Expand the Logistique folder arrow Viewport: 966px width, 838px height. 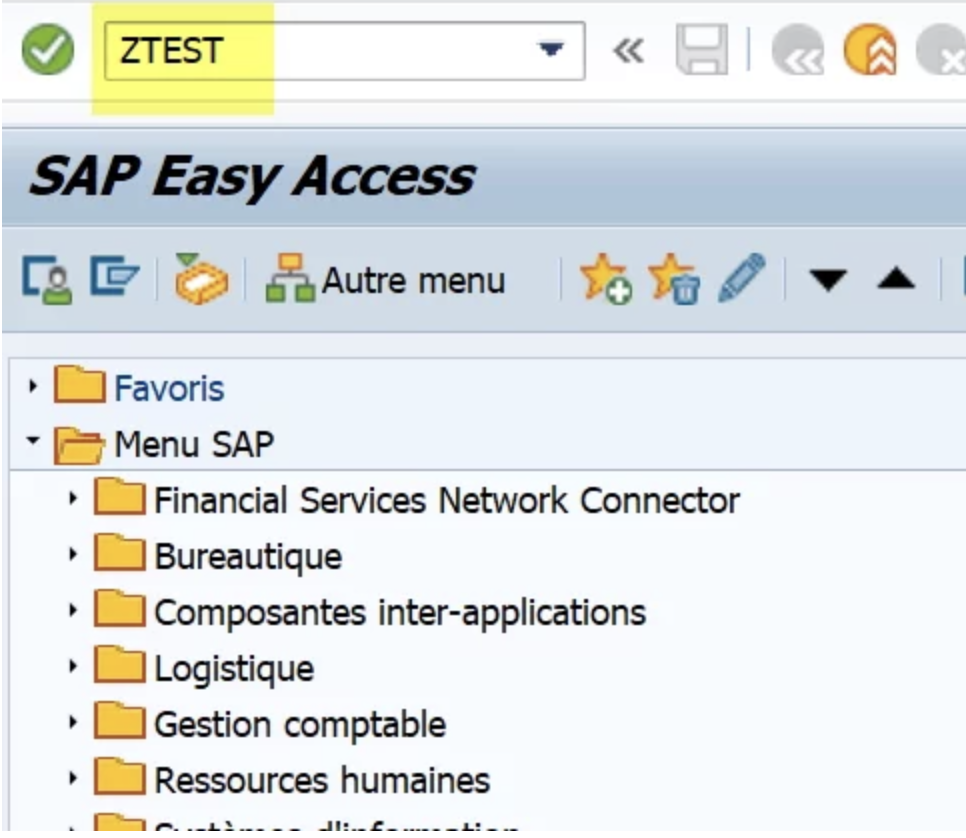tap(74, 667)
